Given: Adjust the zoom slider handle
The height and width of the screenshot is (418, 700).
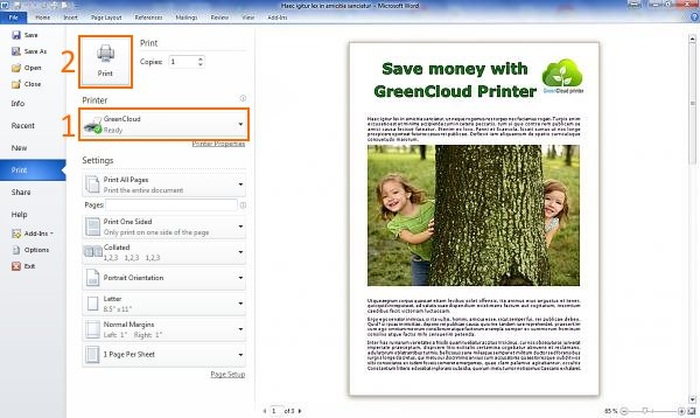Looking at the screenshot, I should coord(645,411).
